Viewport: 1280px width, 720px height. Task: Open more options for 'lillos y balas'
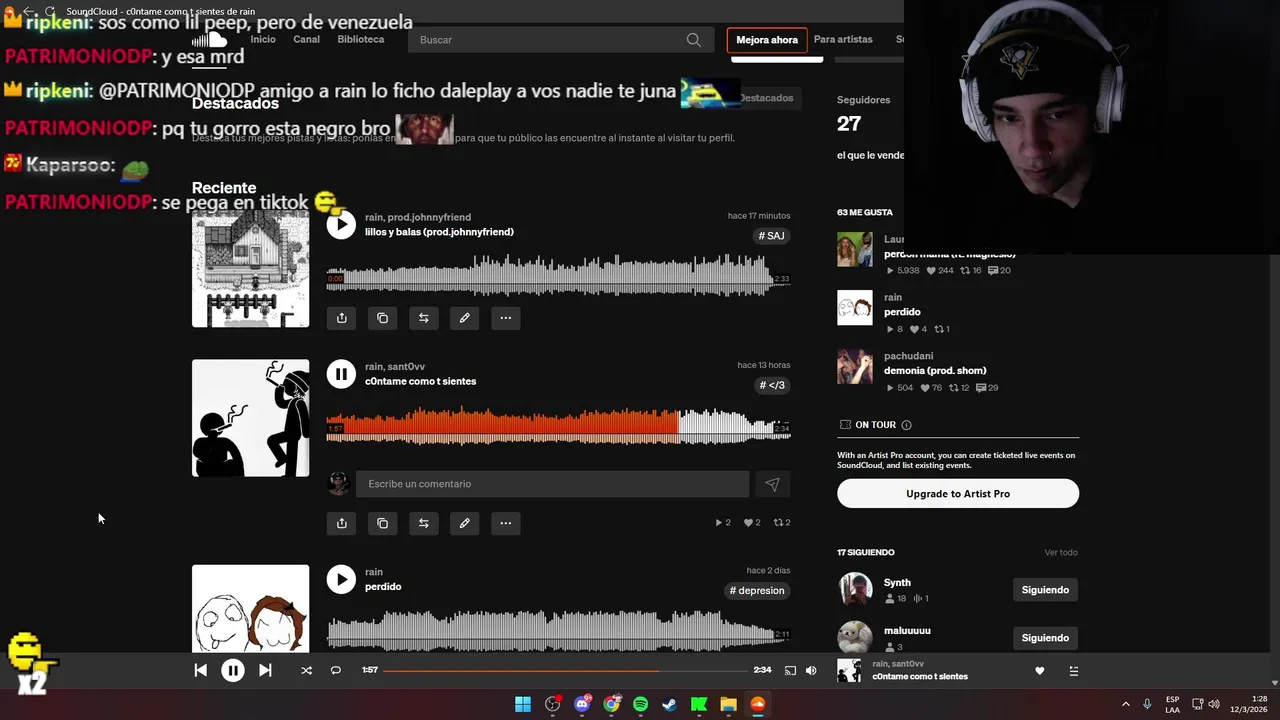point(505,318)
